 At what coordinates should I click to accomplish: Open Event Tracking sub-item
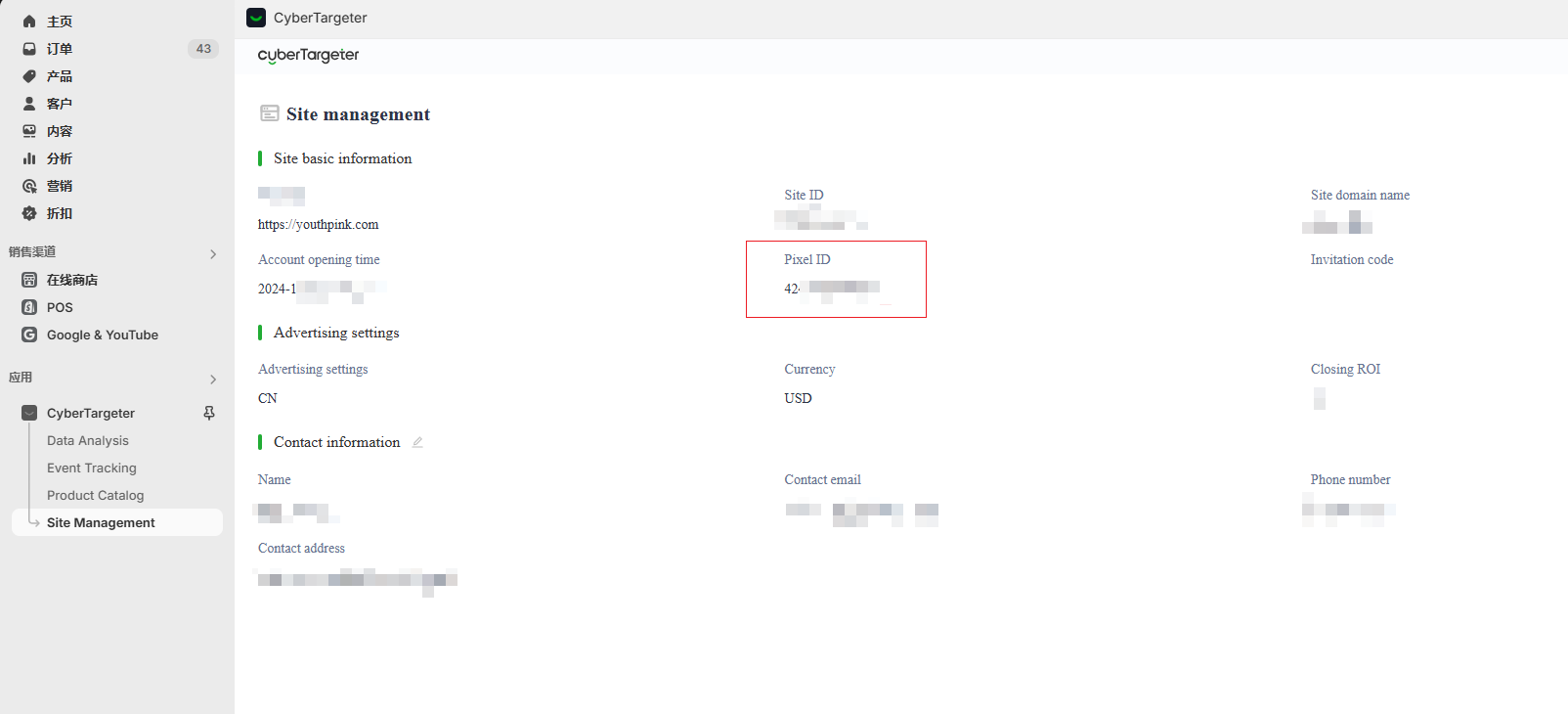tap(92, 468)
